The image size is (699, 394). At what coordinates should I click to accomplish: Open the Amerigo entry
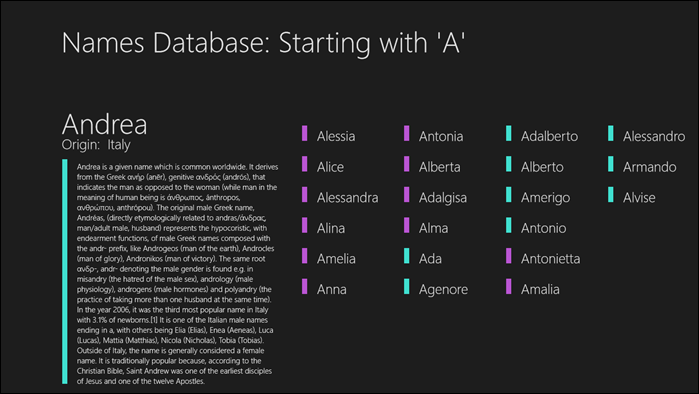click(x=545, y=197)
